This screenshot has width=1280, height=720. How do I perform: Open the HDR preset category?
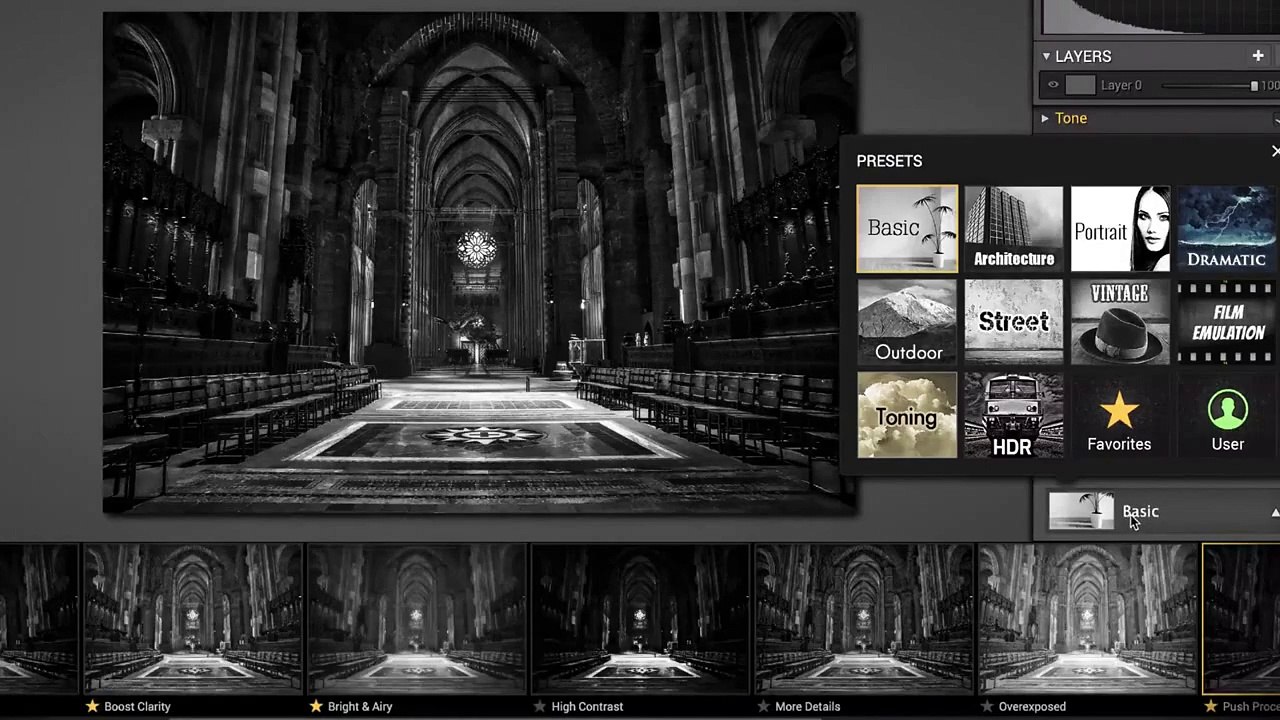(x=1013, y=415)
